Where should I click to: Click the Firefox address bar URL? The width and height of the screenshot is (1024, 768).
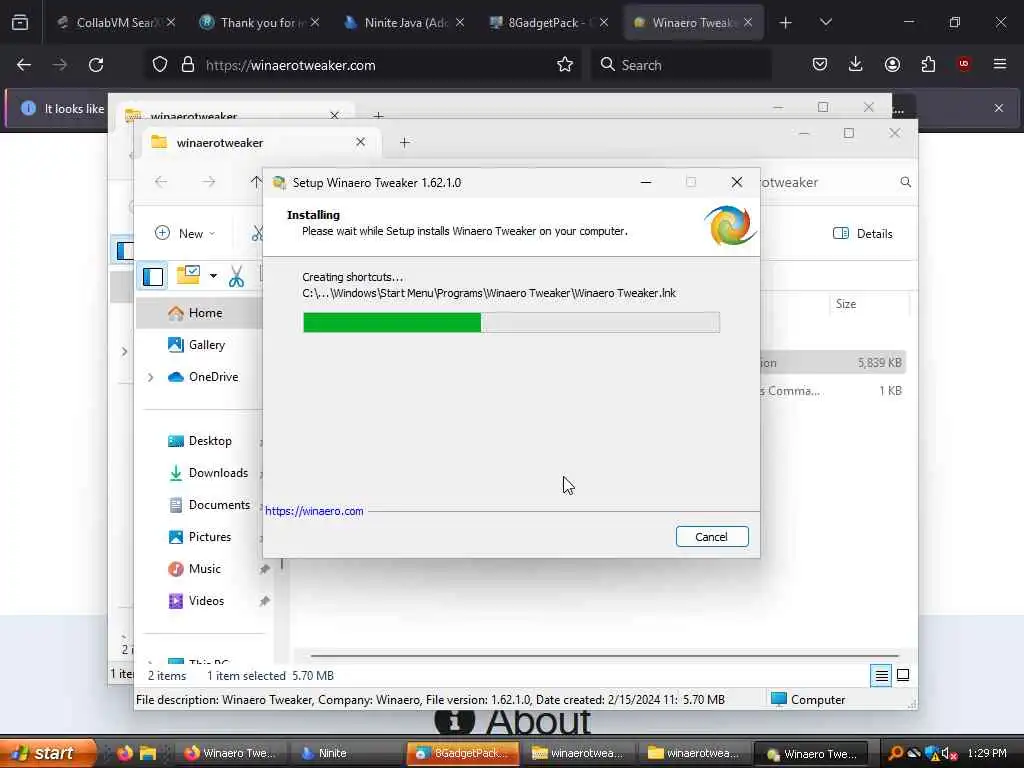291,65
